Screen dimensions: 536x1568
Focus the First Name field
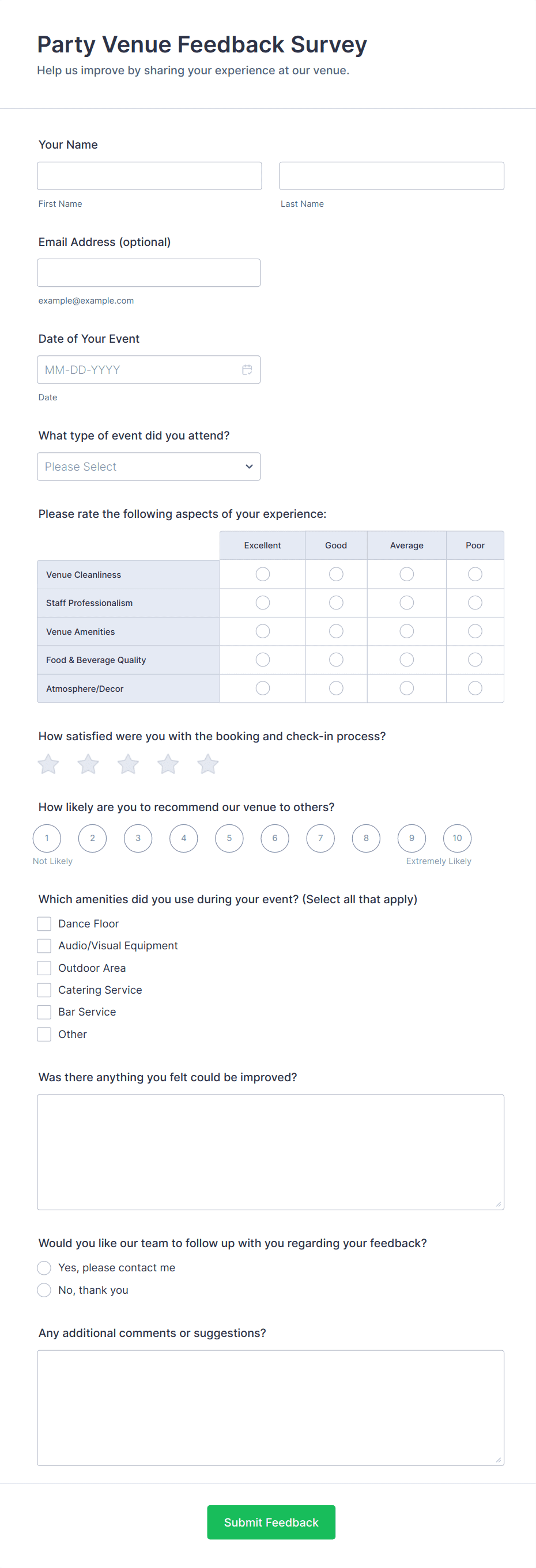pyautogui.click(x=149, y=176)
